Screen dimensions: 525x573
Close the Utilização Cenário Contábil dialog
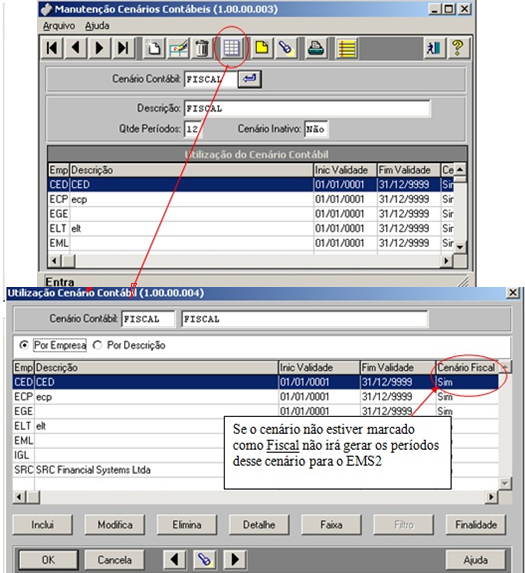point(513,293)
